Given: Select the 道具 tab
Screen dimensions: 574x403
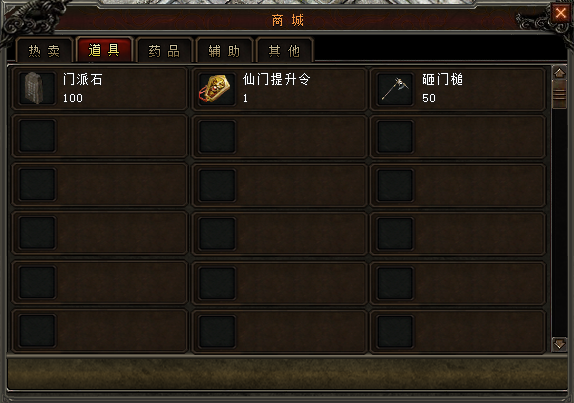Looking at the screenshot, I should pyautogui.click(x=104, y=50).
